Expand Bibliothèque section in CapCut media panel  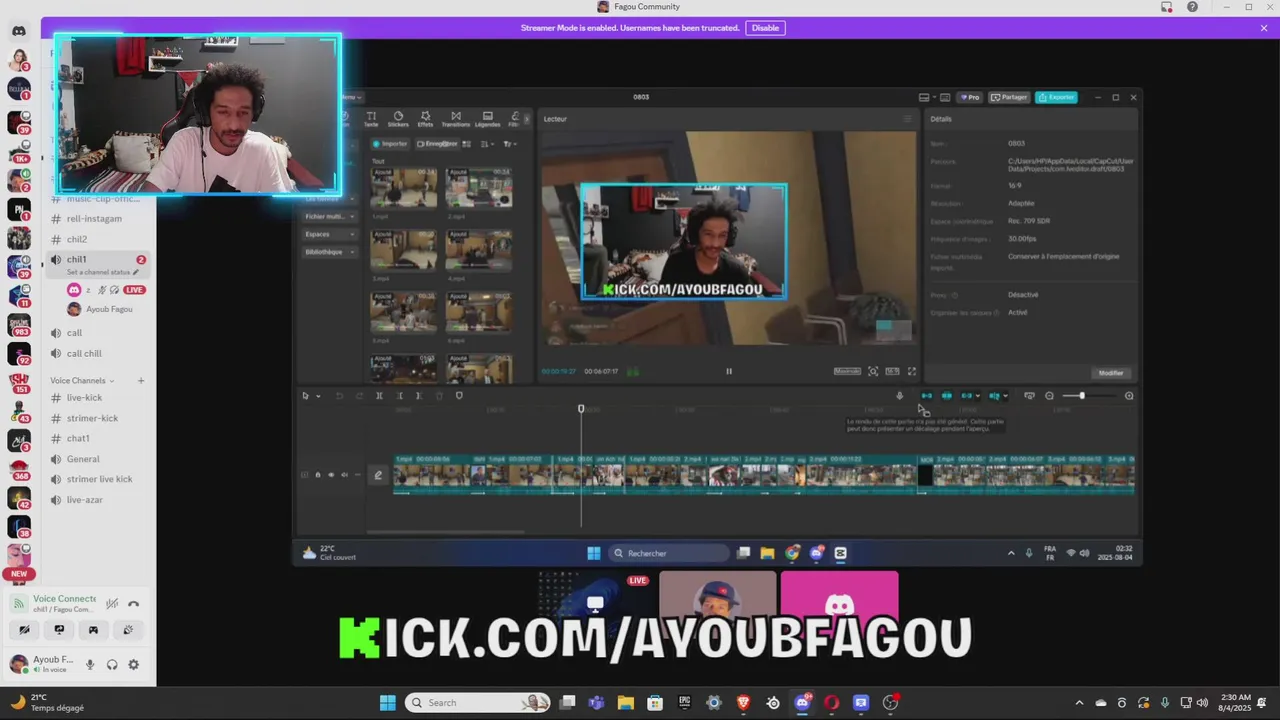(x=330, y=252)
